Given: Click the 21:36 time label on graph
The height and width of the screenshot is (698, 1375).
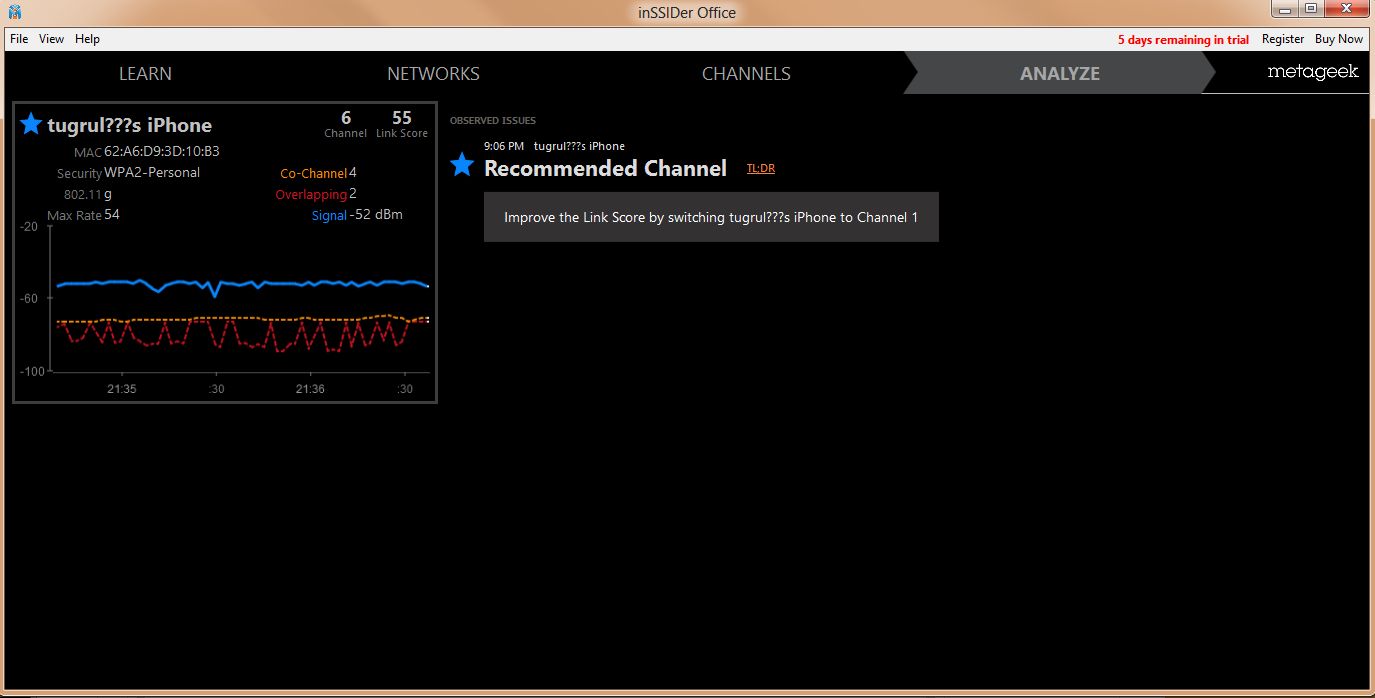Looking at the screenshot, I should pos(310,389).
